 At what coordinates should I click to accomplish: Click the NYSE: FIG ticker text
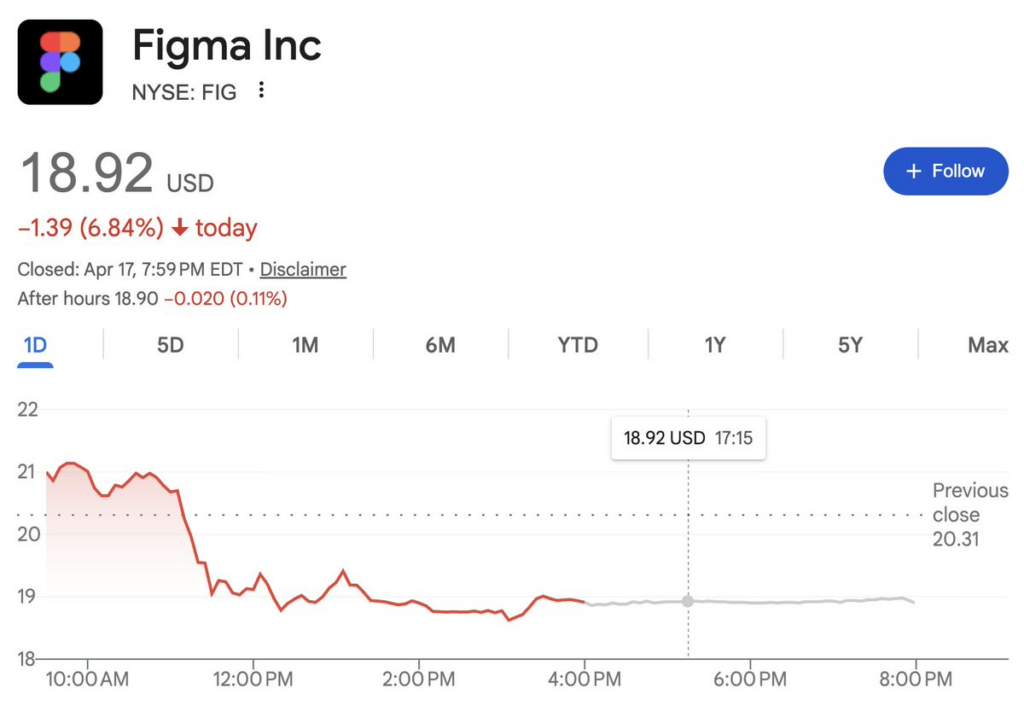coord(184,92)
